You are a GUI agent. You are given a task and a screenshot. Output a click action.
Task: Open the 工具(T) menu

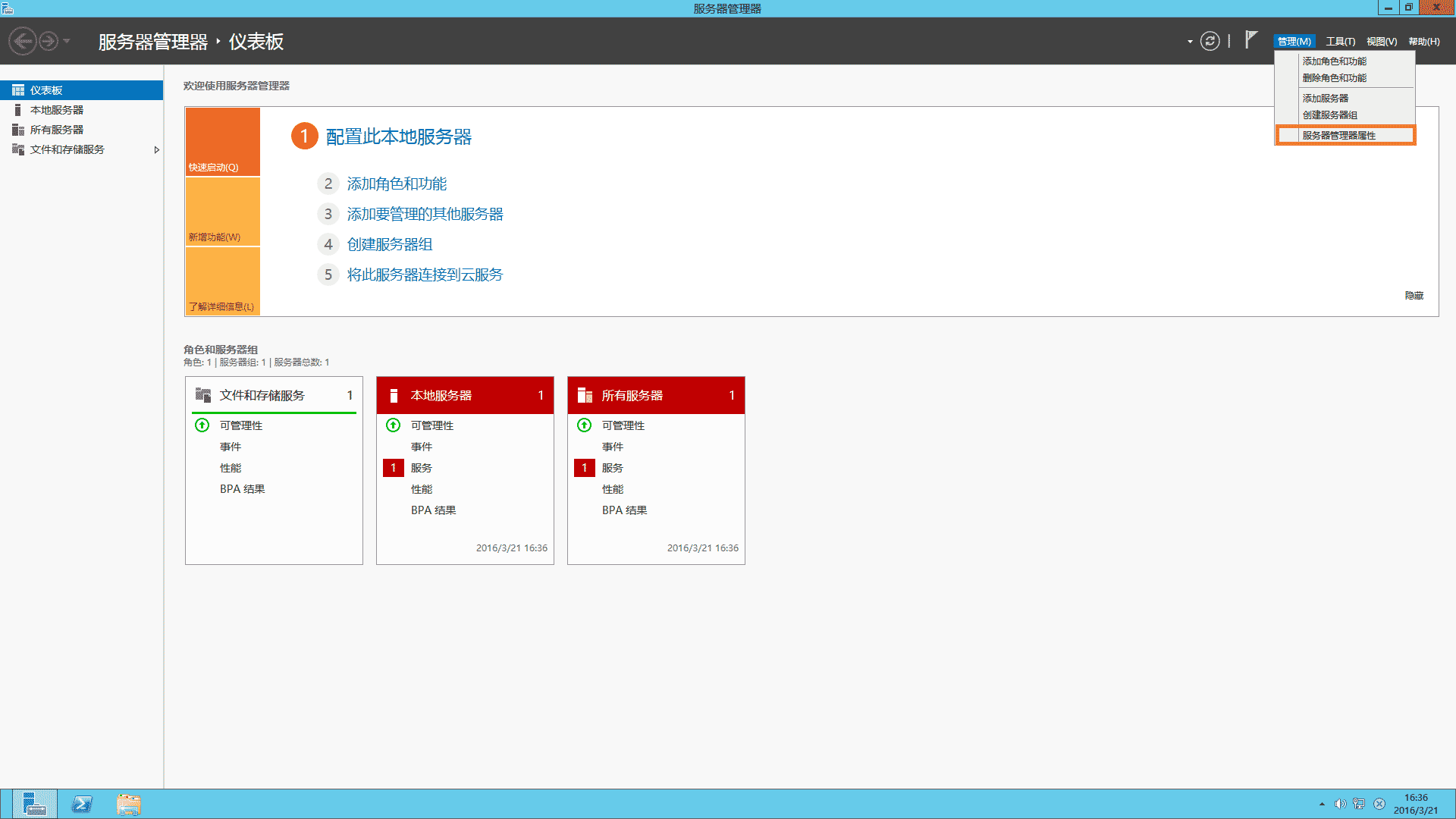click(x=1340, y=42)
